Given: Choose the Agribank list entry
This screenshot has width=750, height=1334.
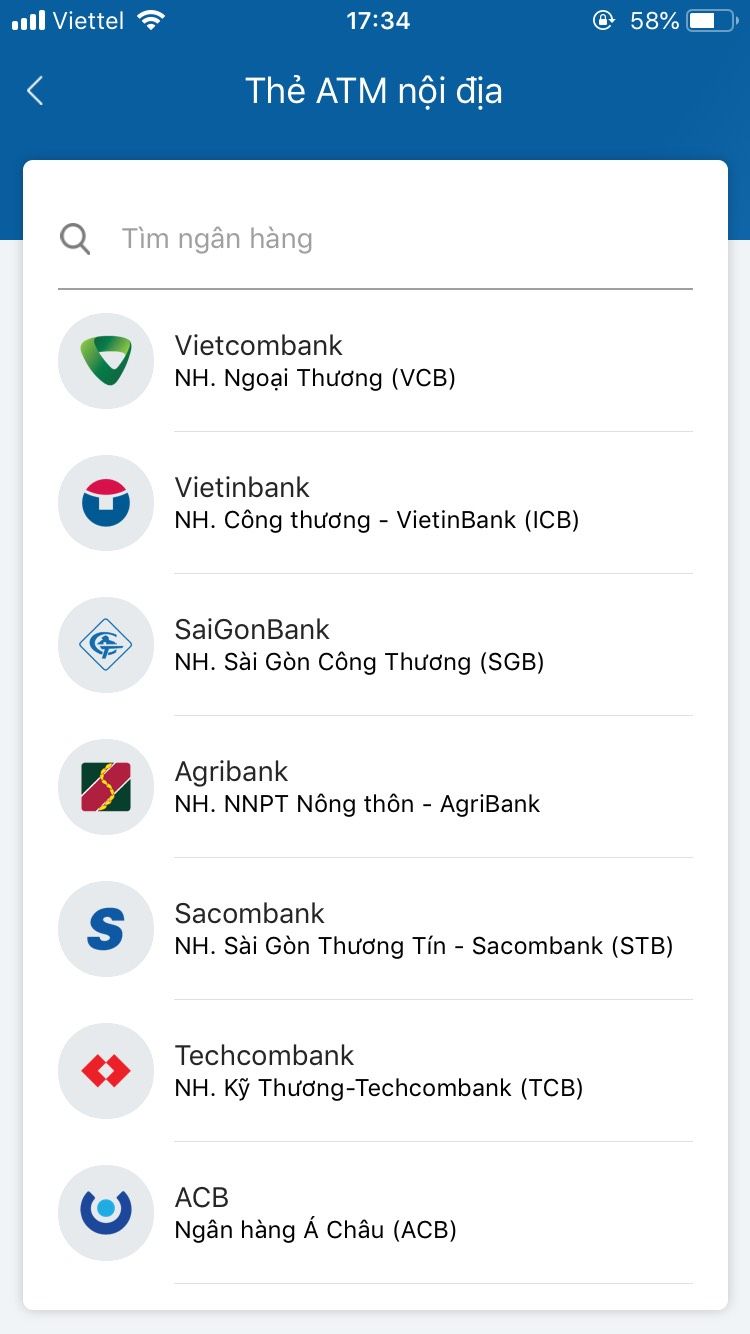Looking at the screenshot, I should [x=231, y=772].
